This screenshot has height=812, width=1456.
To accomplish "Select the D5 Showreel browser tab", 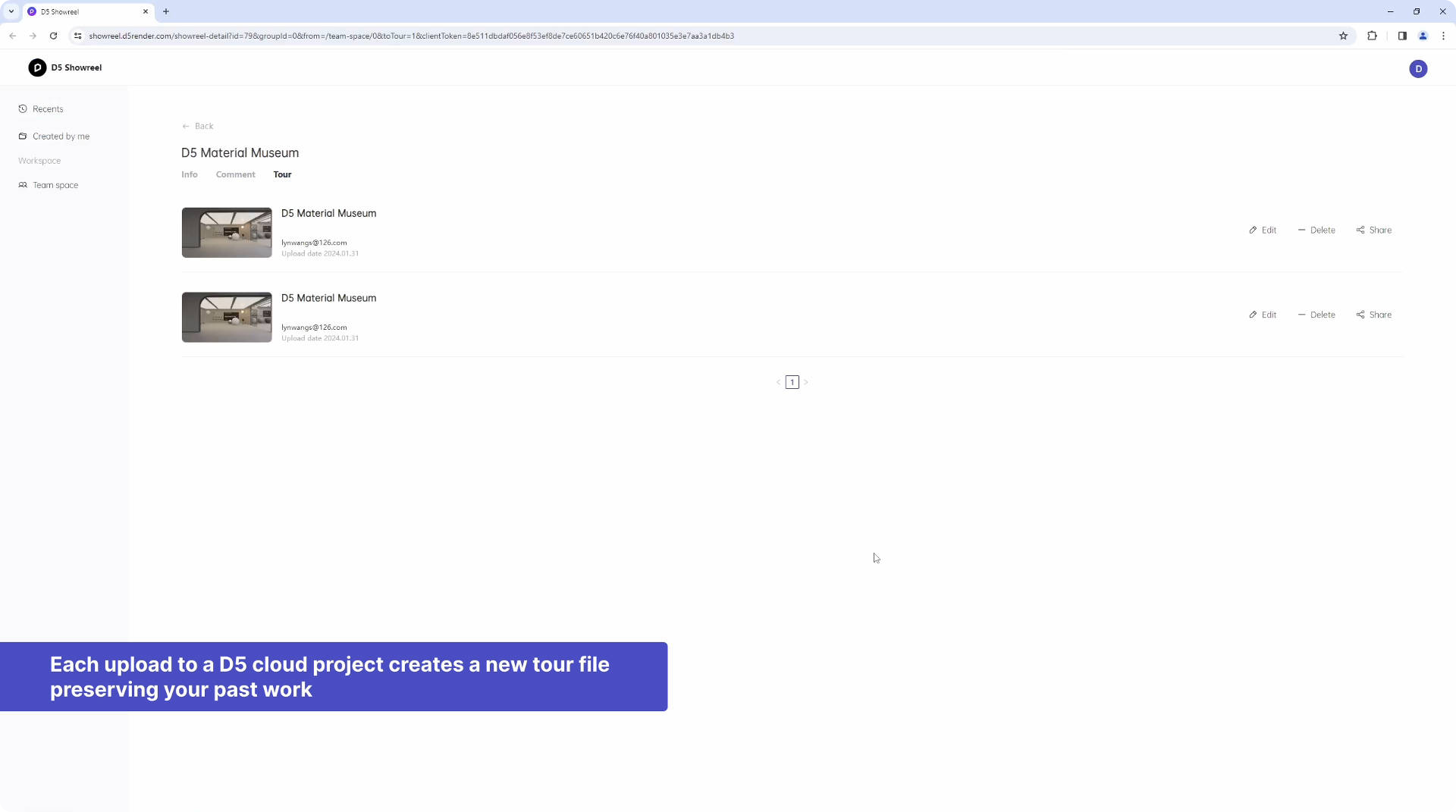I will click(88, 11).
